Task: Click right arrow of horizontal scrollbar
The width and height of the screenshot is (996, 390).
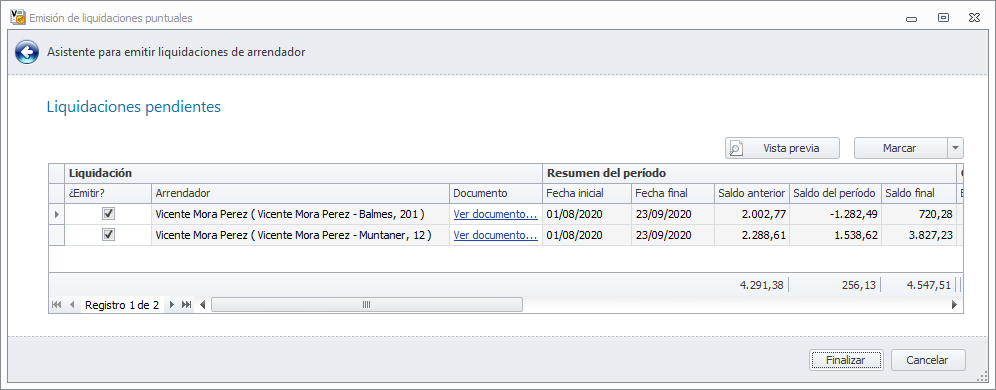Action: (x=954, y=305)
